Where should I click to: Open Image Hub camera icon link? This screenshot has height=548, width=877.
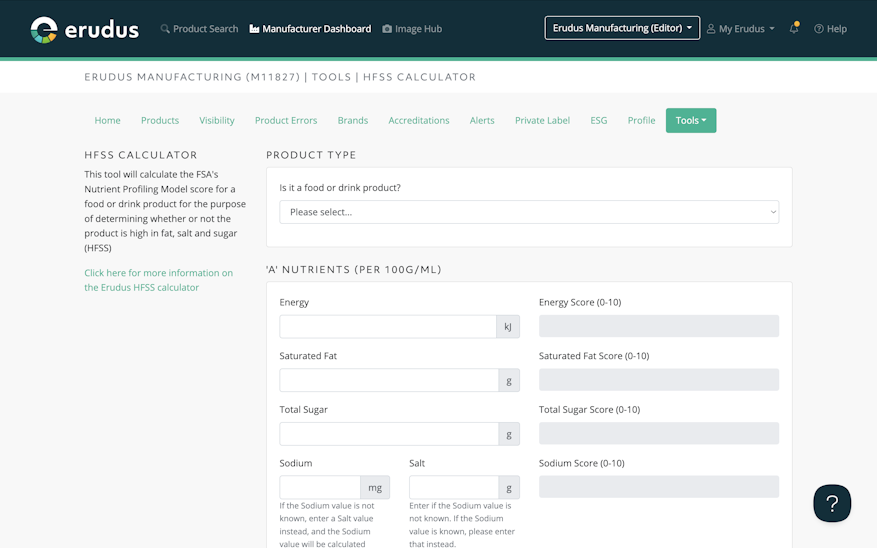coord(412,29)
